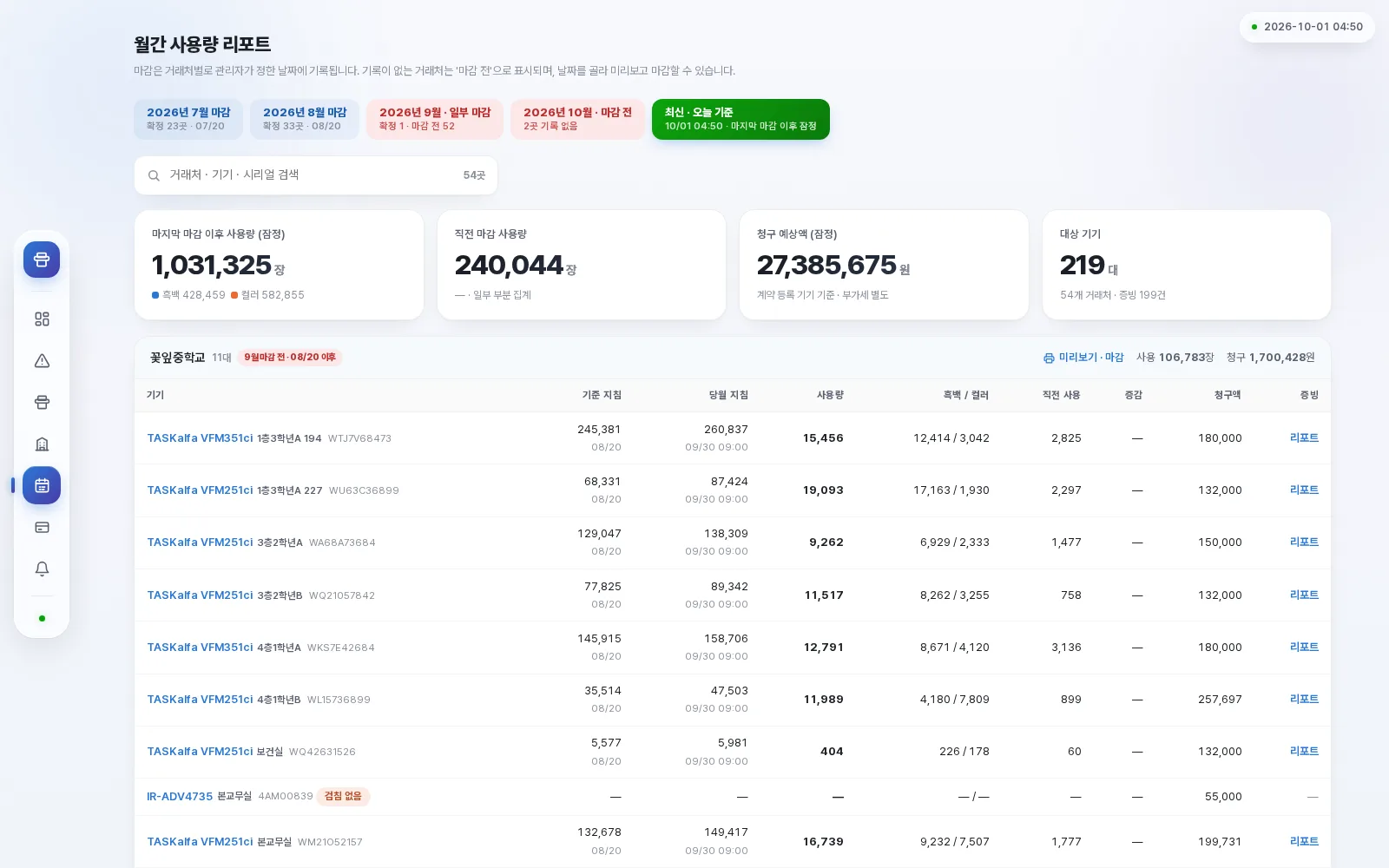Screen dimensions: 1389x868
Task: Select the 2026년 9월 · 일부 마감 tab
Action: point(435,119)
